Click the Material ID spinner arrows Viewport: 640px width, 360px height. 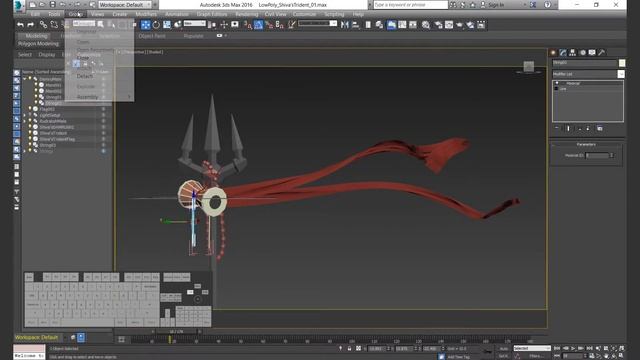[x=611, y=155]
